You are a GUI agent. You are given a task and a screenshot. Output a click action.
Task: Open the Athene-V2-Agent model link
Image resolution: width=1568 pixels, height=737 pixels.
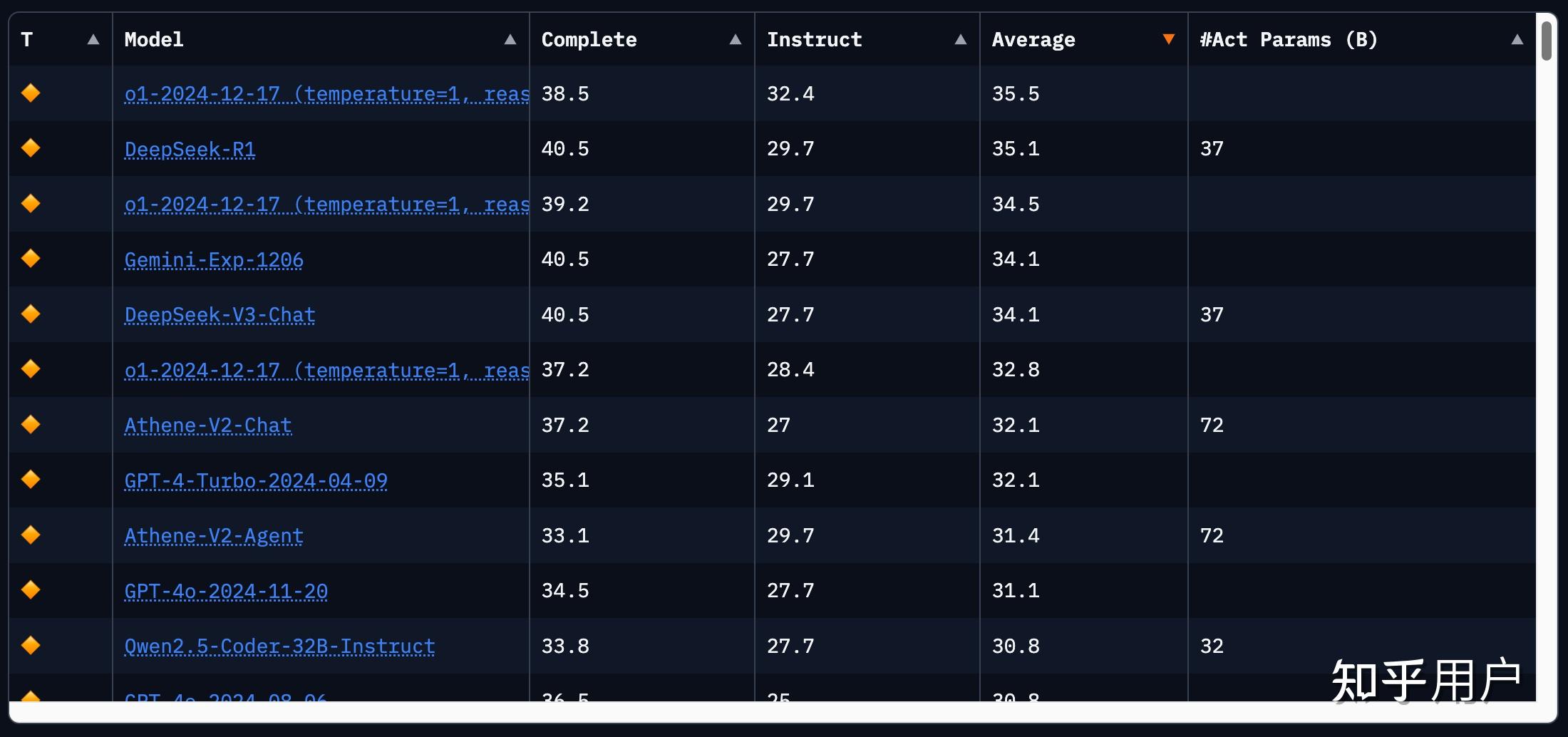tap(214, 536)
